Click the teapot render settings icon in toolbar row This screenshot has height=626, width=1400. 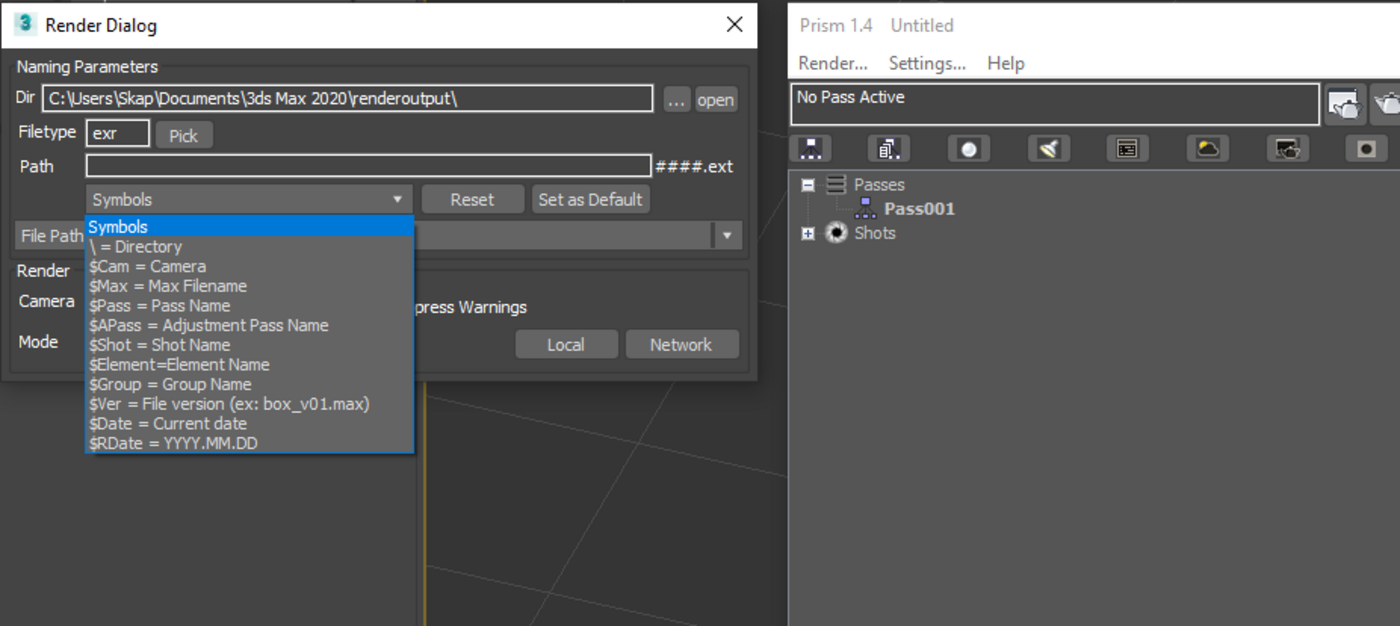tap(1288, 149)
